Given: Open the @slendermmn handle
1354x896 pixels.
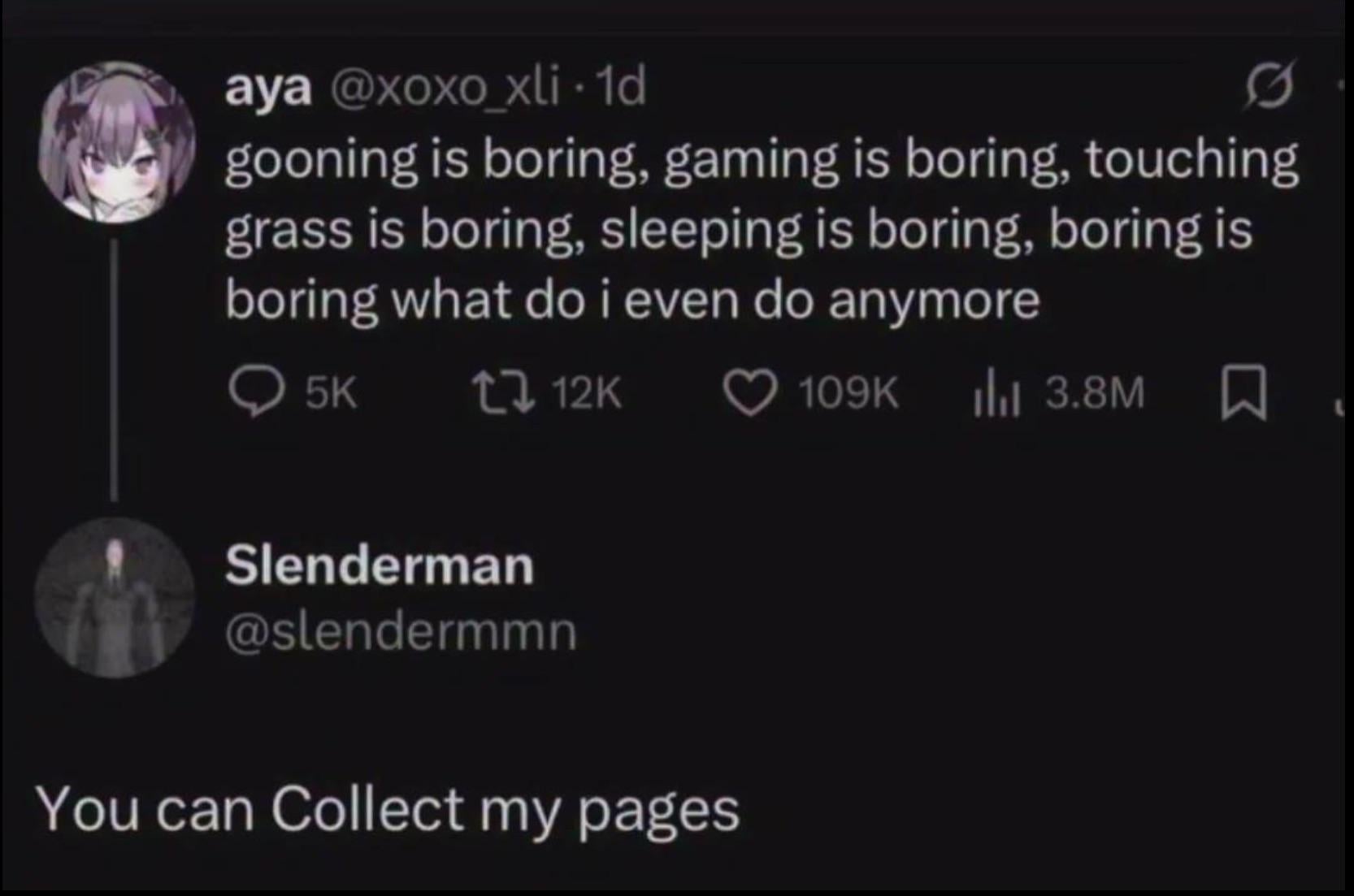Looking at the screenshot, I should [401, 632].
